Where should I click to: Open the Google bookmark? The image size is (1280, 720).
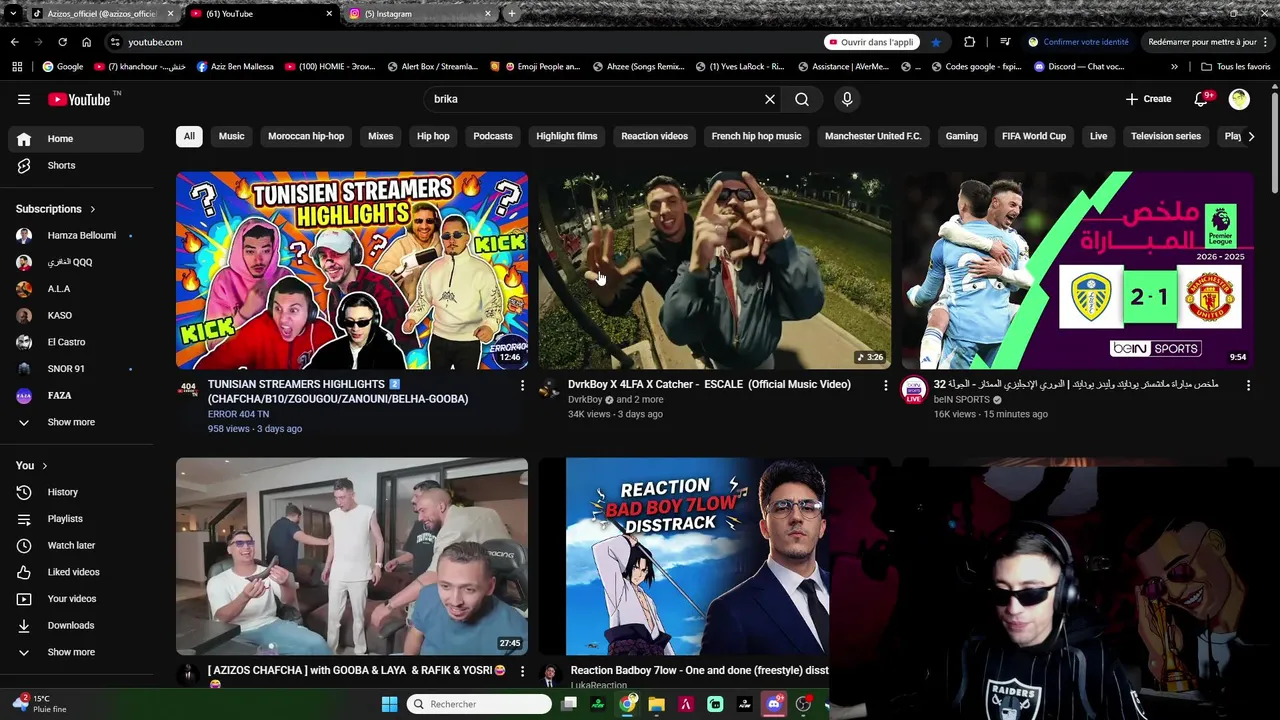pos(62,67)
